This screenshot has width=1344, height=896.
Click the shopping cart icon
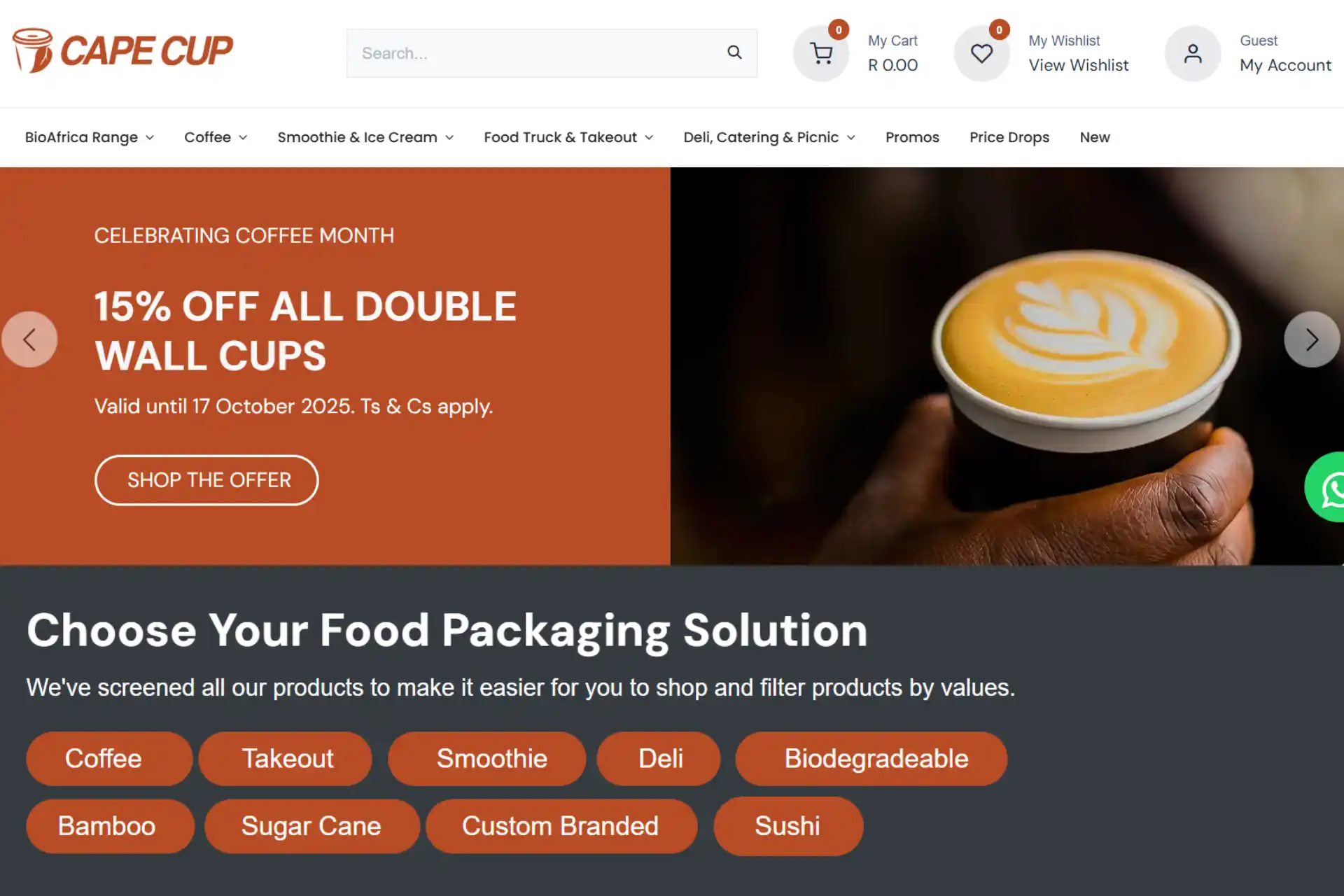[821, 53]
